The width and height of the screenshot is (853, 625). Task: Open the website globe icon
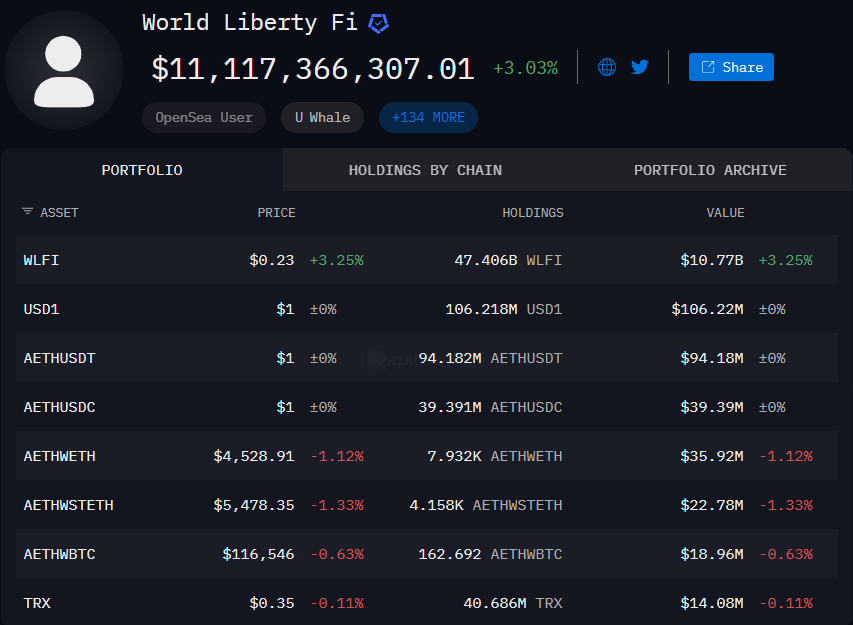coord(607,67)
